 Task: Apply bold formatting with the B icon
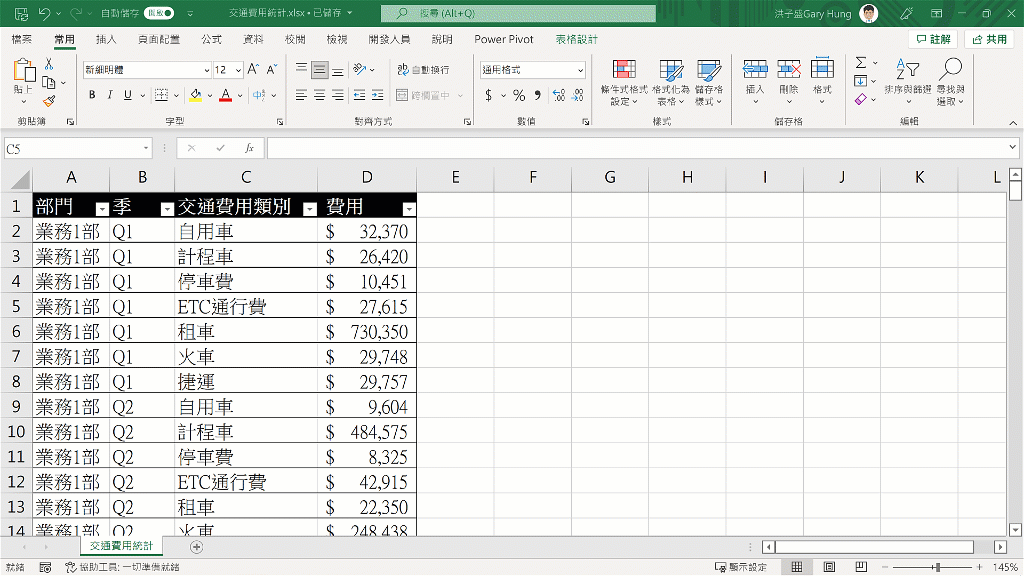point(92,95)
